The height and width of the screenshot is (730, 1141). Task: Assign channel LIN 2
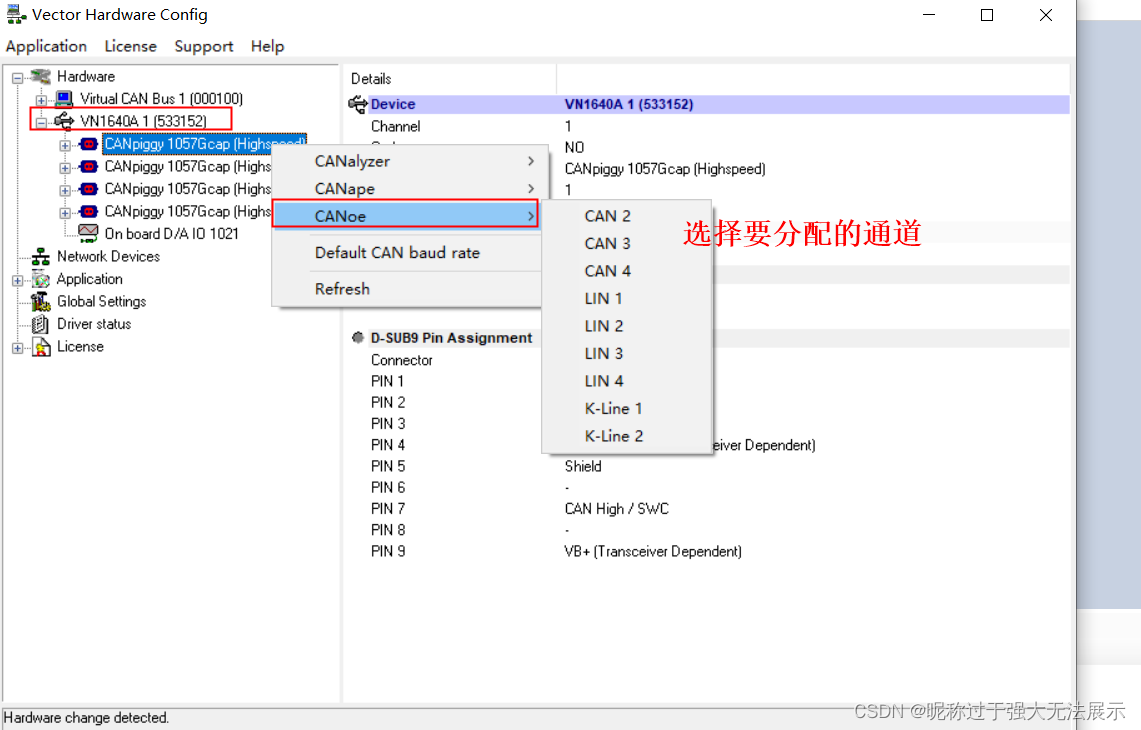pyautogui.click(x=627, y=326)
